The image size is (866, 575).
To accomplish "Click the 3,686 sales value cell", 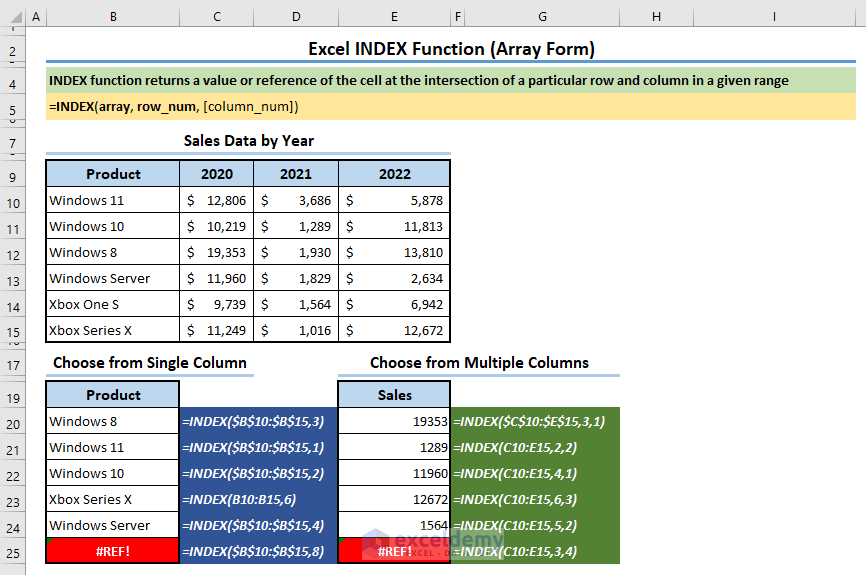I will pos(296,200).
